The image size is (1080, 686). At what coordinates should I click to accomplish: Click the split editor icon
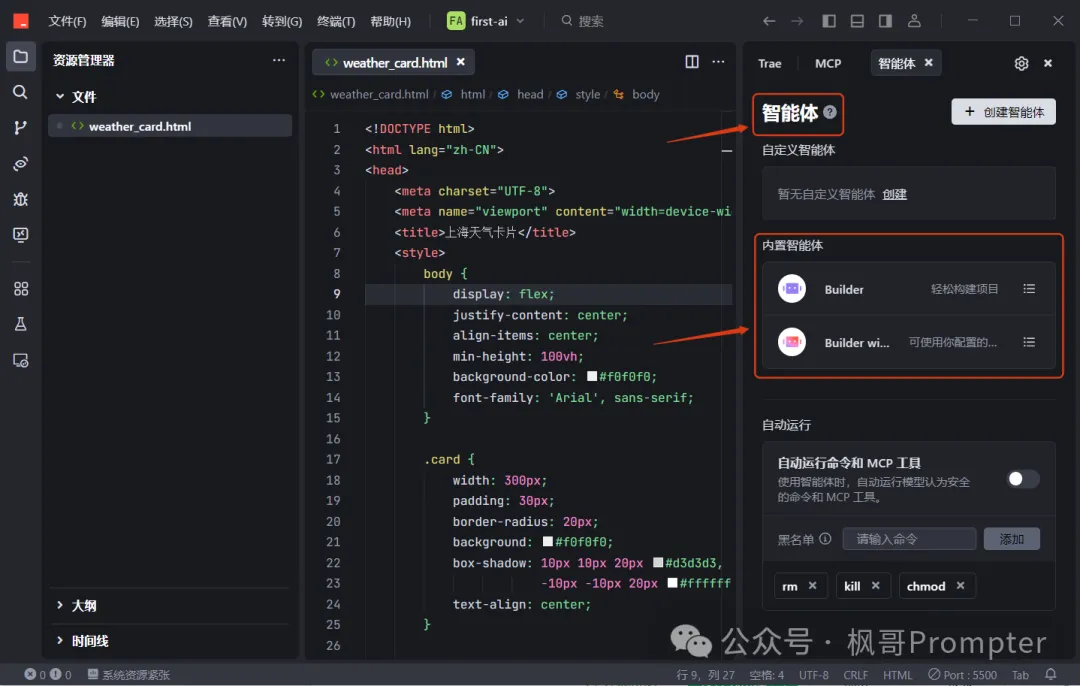(x=692, y=62)
